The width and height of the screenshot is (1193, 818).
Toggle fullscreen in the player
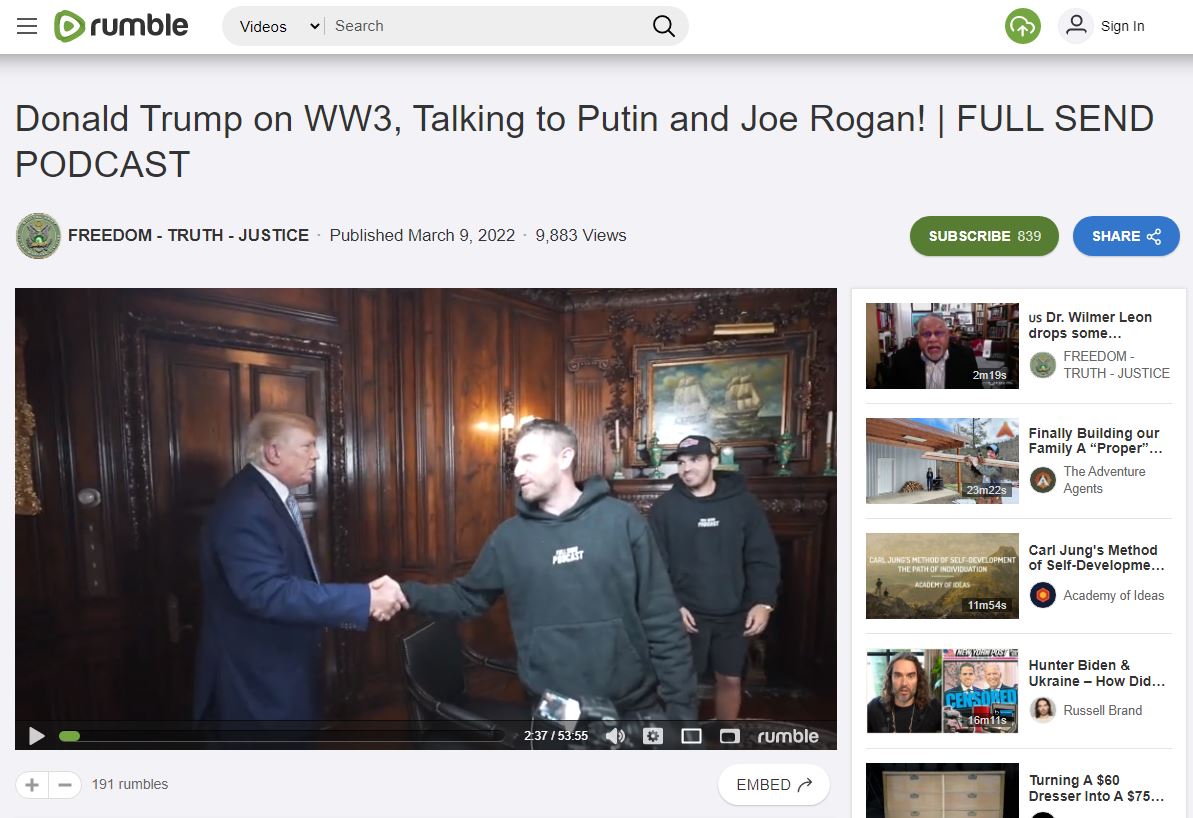click(730, 736)
